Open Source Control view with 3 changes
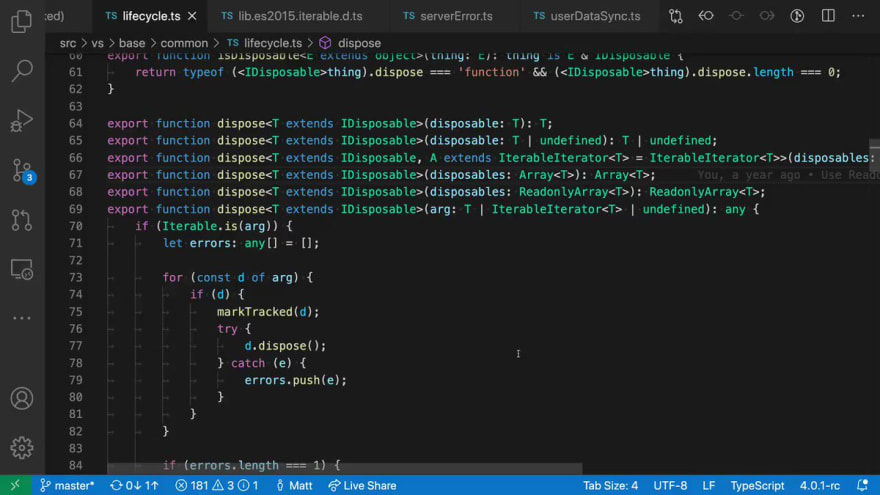Viewport: 880px width, 495px height. [x=22, y=171]
